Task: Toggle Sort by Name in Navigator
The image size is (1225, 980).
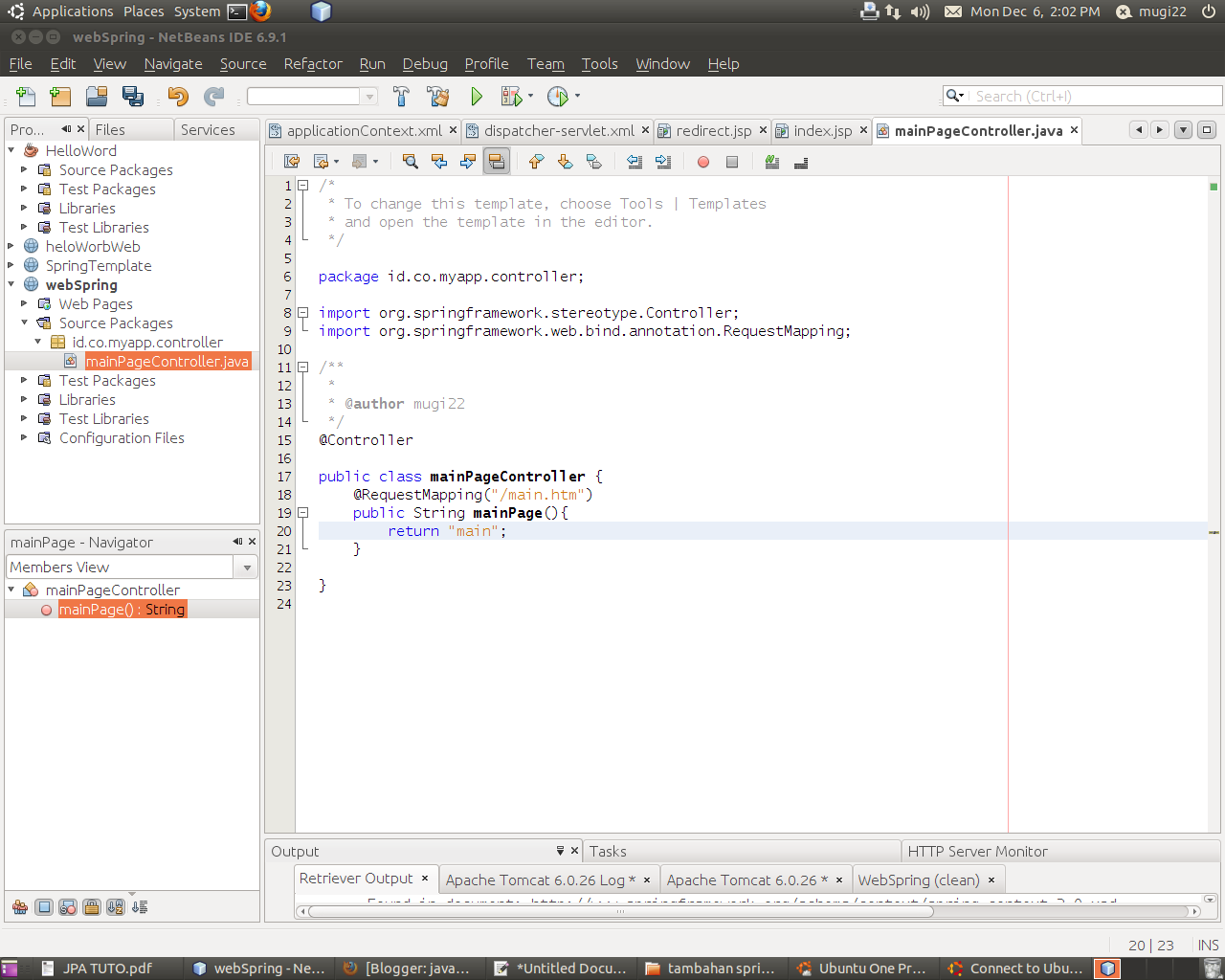Action: coord(116,907)
